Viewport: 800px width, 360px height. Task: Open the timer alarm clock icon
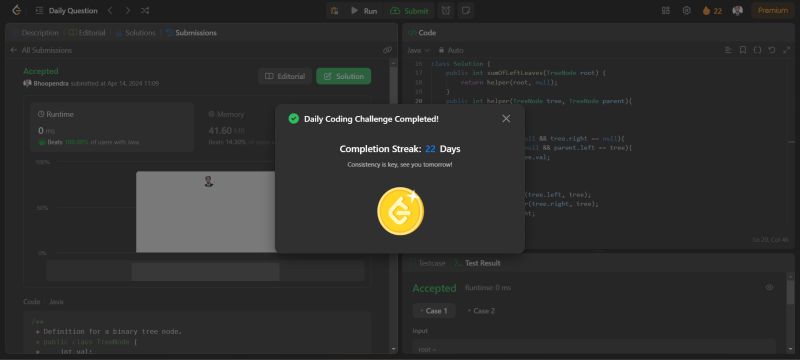click(x=446, y=10)
